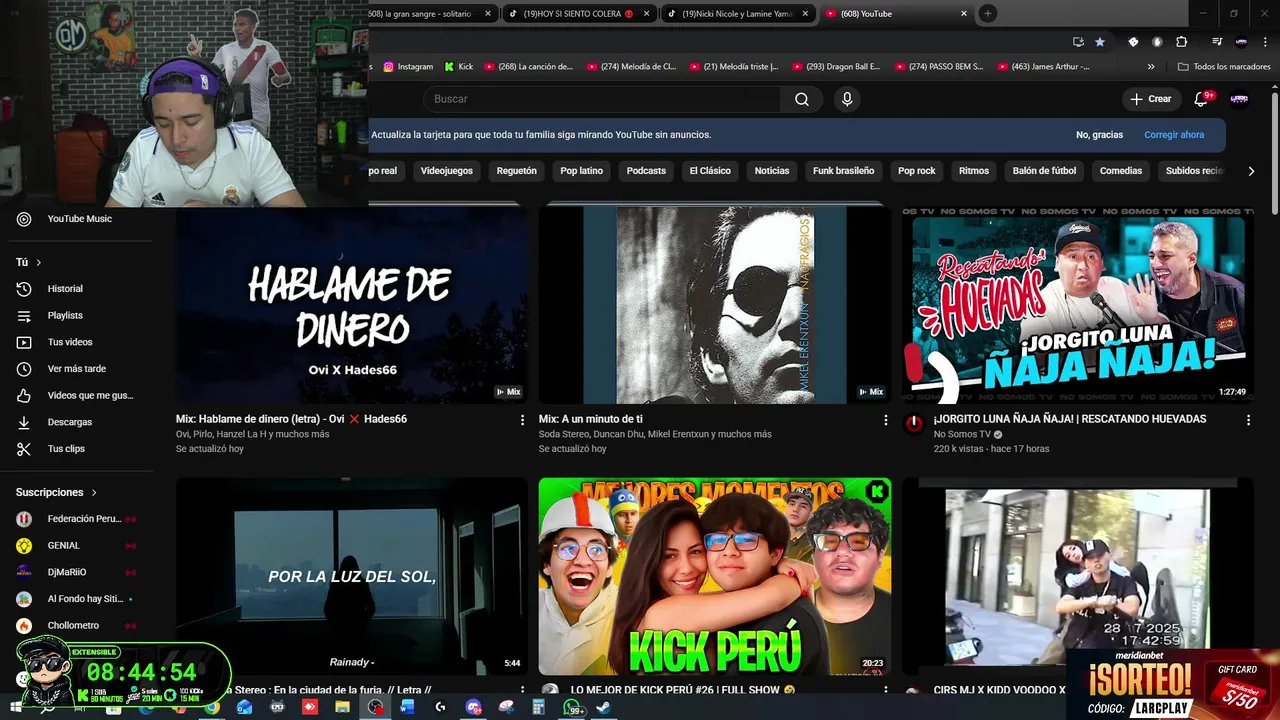This screenshot has height=720, width=1280.
Task: Open options for Jorgito Luna video
Action: click(x=1248, y=420)
